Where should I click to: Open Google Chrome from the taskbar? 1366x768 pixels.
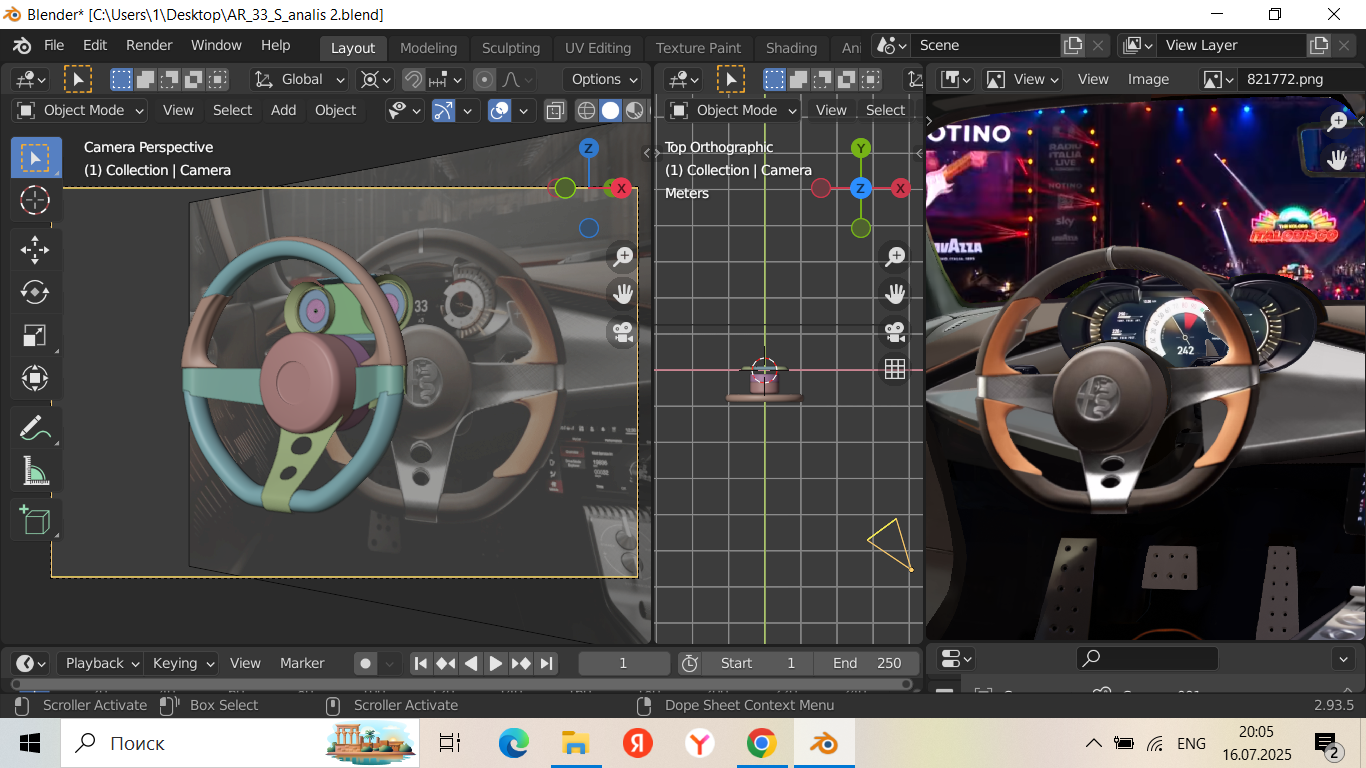pos(762,743)
